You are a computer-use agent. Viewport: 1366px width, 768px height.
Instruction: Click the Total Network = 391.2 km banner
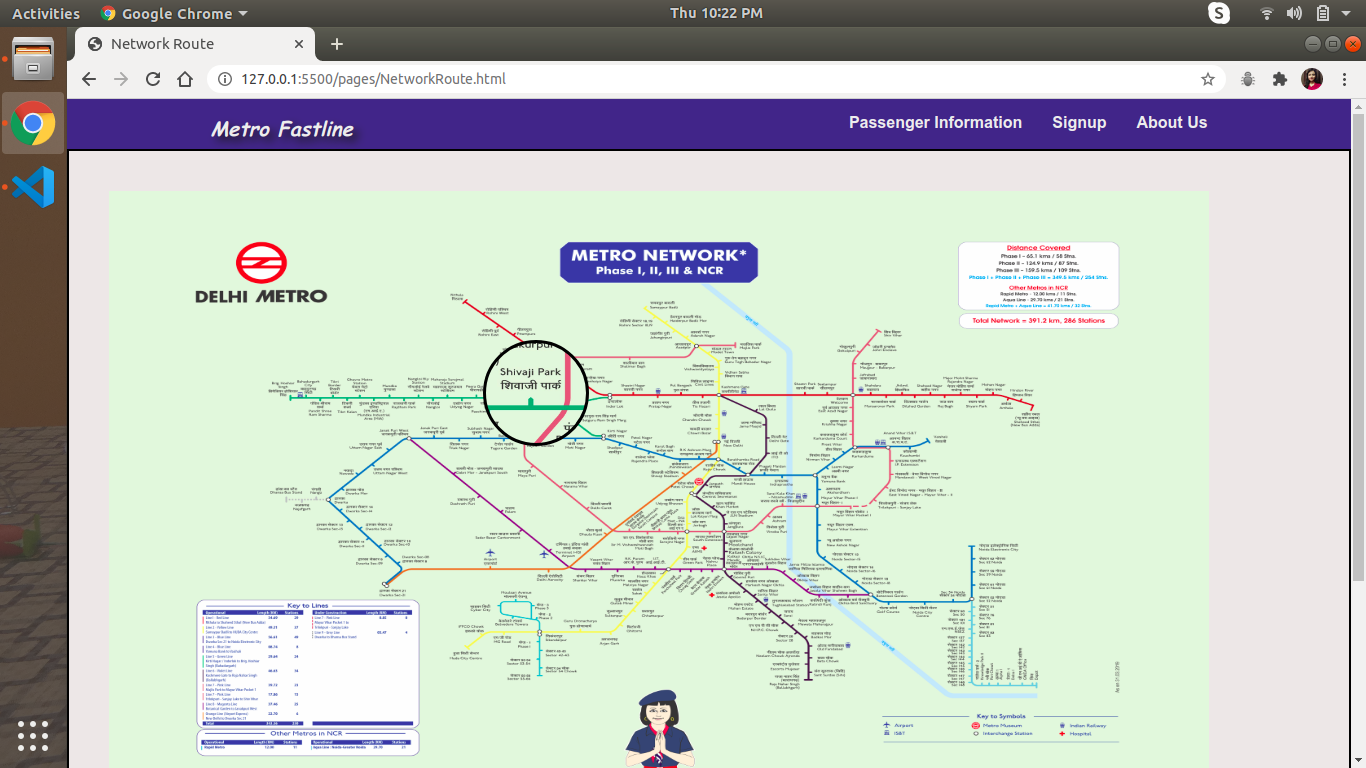(1037, 320)
